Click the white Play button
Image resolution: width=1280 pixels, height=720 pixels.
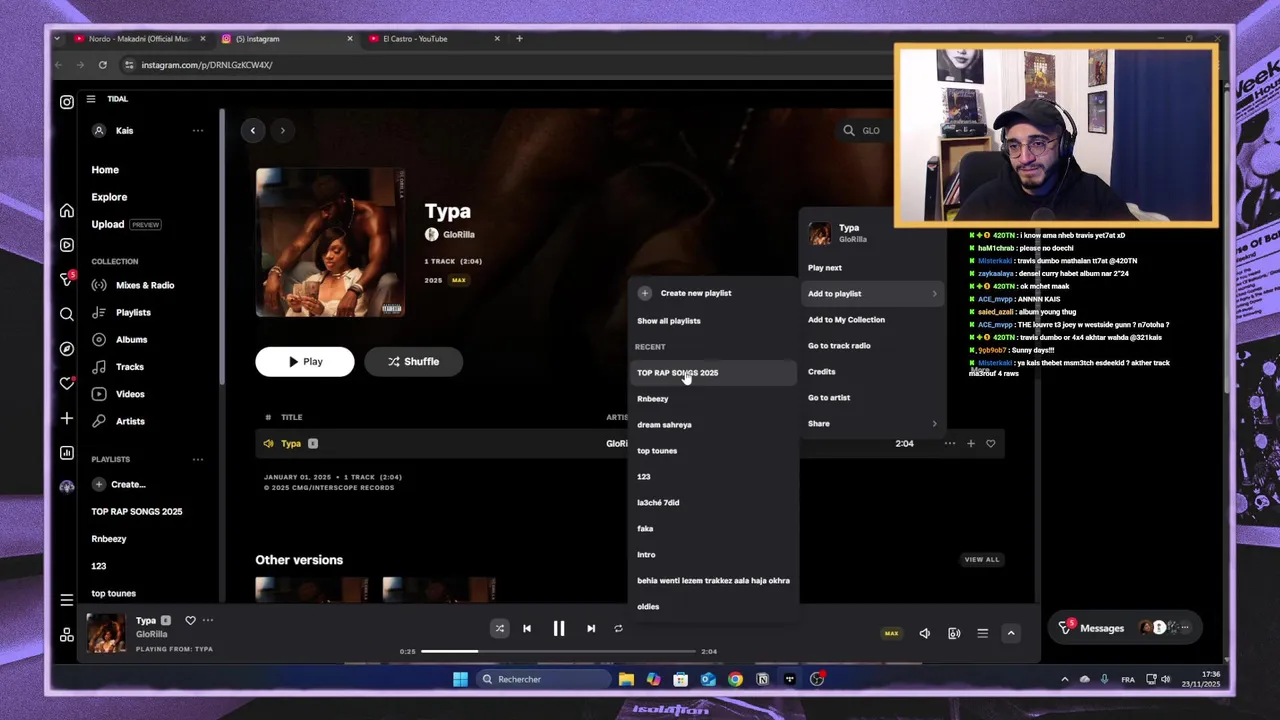(x=305, y=361)
